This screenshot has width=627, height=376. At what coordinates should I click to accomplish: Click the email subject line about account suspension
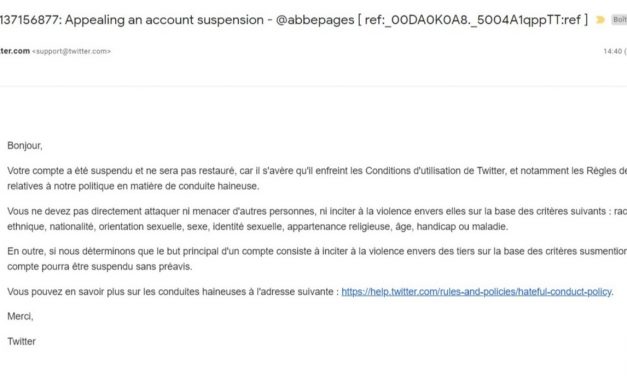[x=294, y=20]
